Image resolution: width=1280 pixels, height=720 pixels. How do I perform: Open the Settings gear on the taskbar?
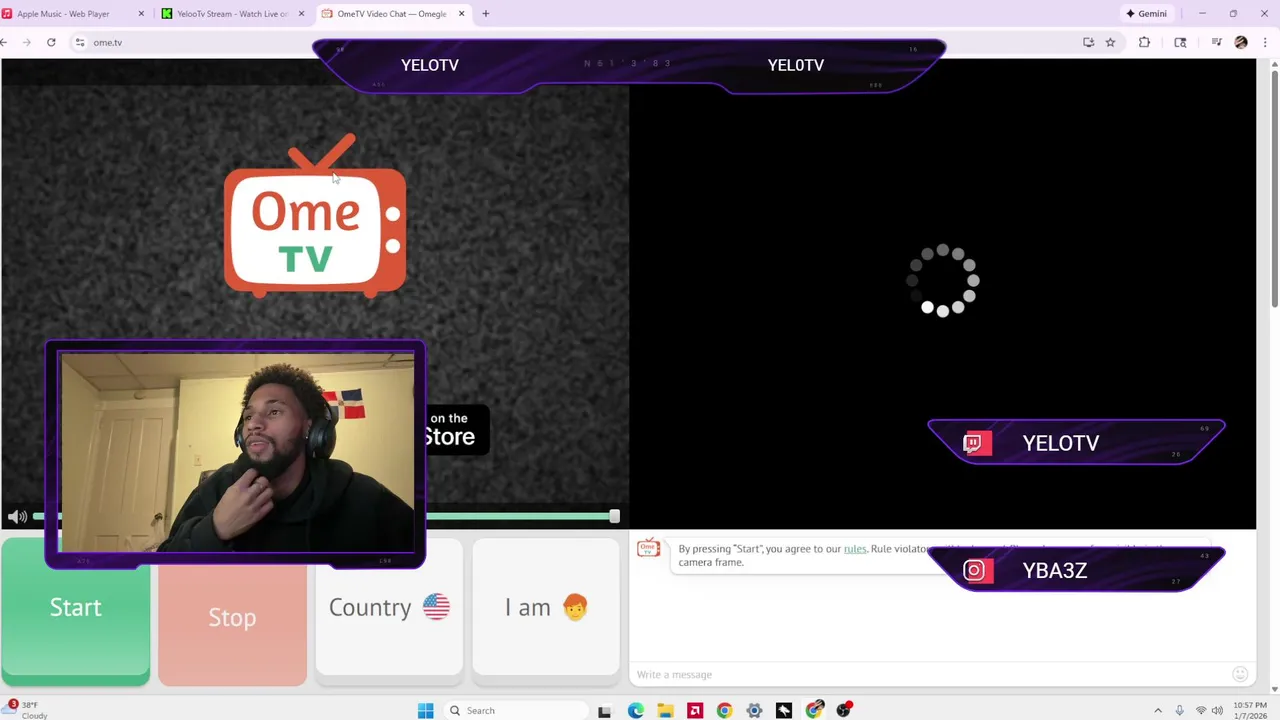pyautogui.click(x=754, y=710)
